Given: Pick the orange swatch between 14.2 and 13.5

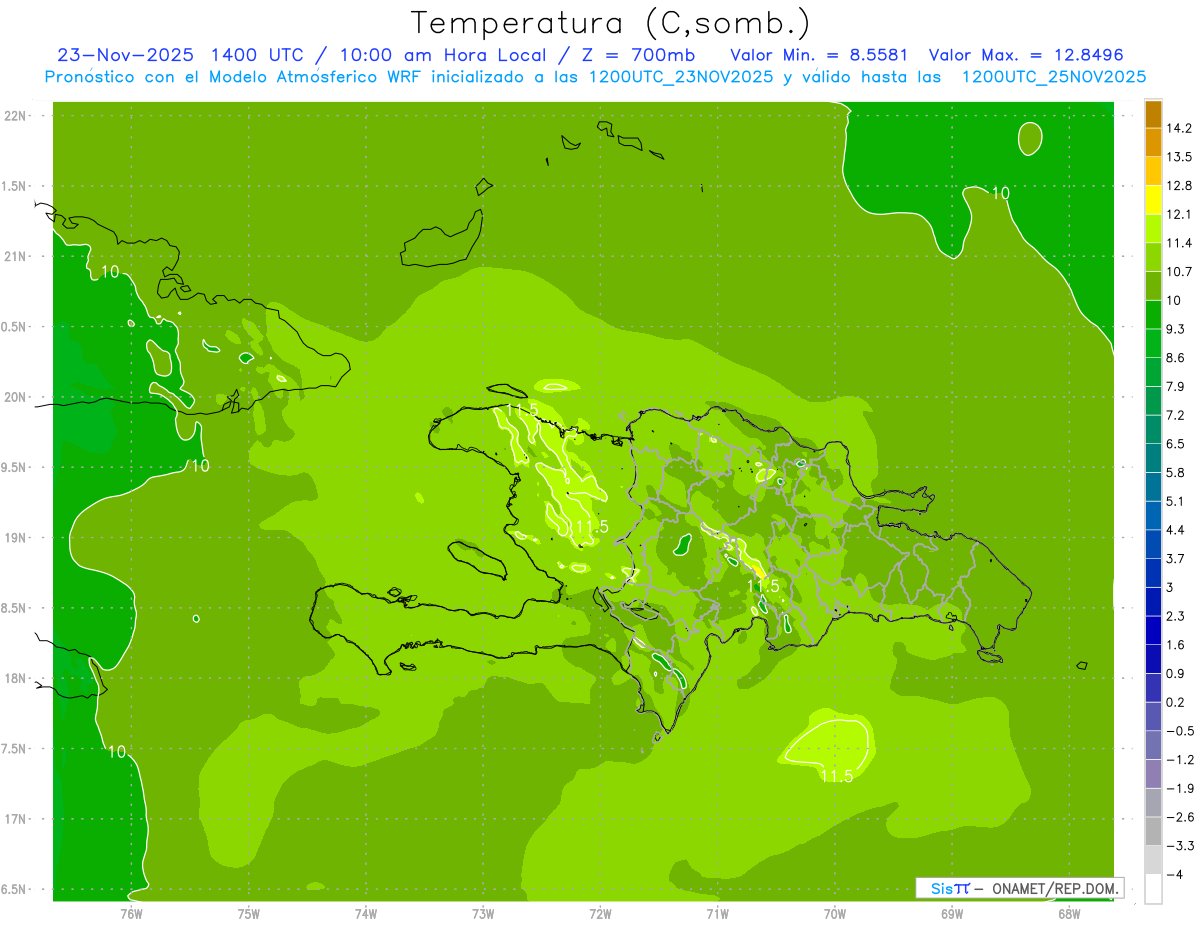Looking at the screenshot, I should coord(1153,142).
